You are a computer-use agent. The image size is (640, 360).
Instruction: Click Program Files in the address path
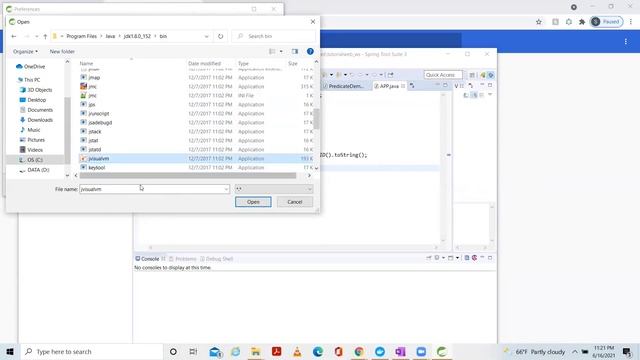point(82,36)
